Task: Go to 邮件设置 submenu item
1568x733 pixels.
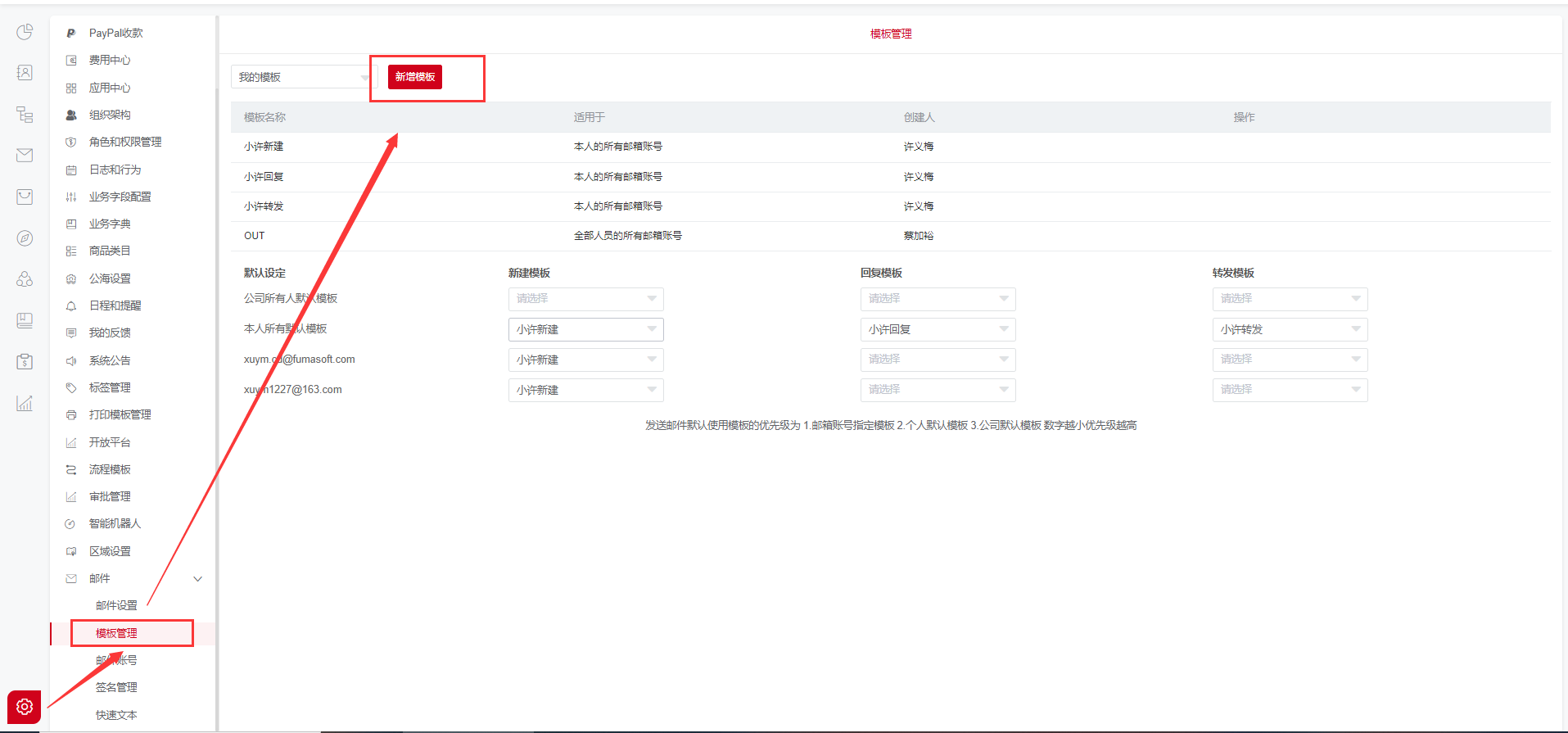Action: (116, 606)
